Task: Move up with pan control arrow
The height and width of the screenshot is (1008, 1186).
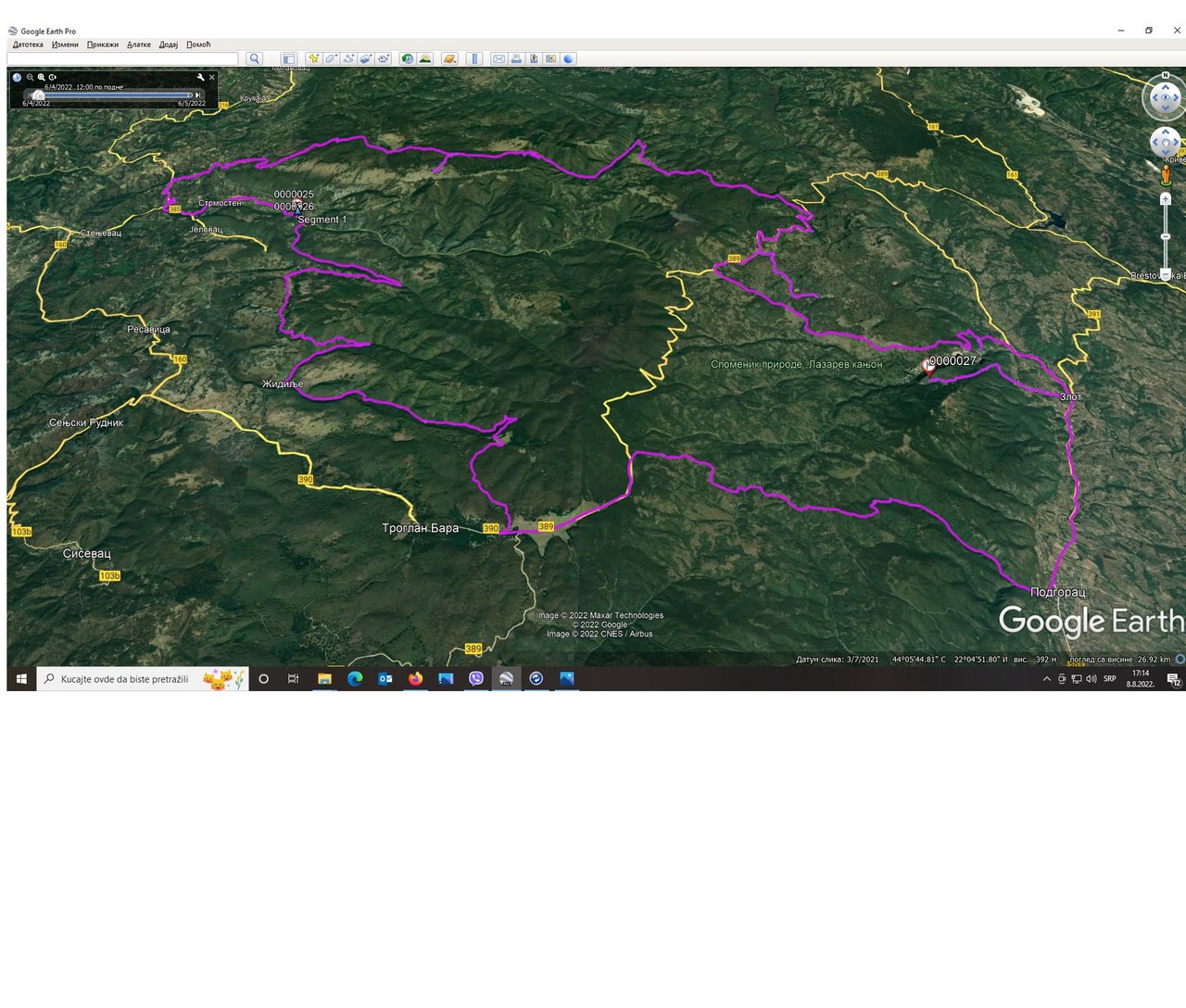Action: point(1166,132)
